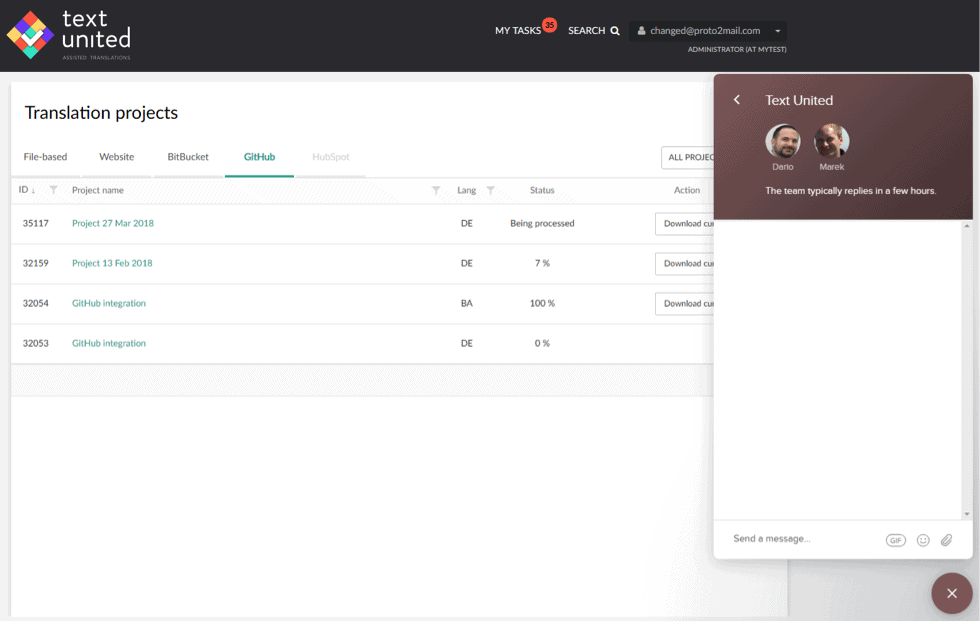Filter by Project name column
Viewport: 980px width, 622px height.
click(x=436, y=190)
